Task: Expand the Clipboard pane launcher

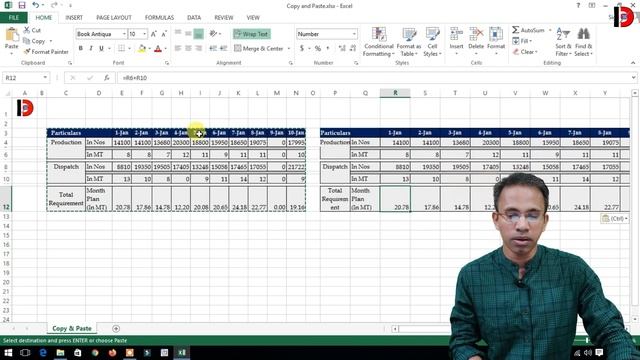Action: click(x=70, y=63)
